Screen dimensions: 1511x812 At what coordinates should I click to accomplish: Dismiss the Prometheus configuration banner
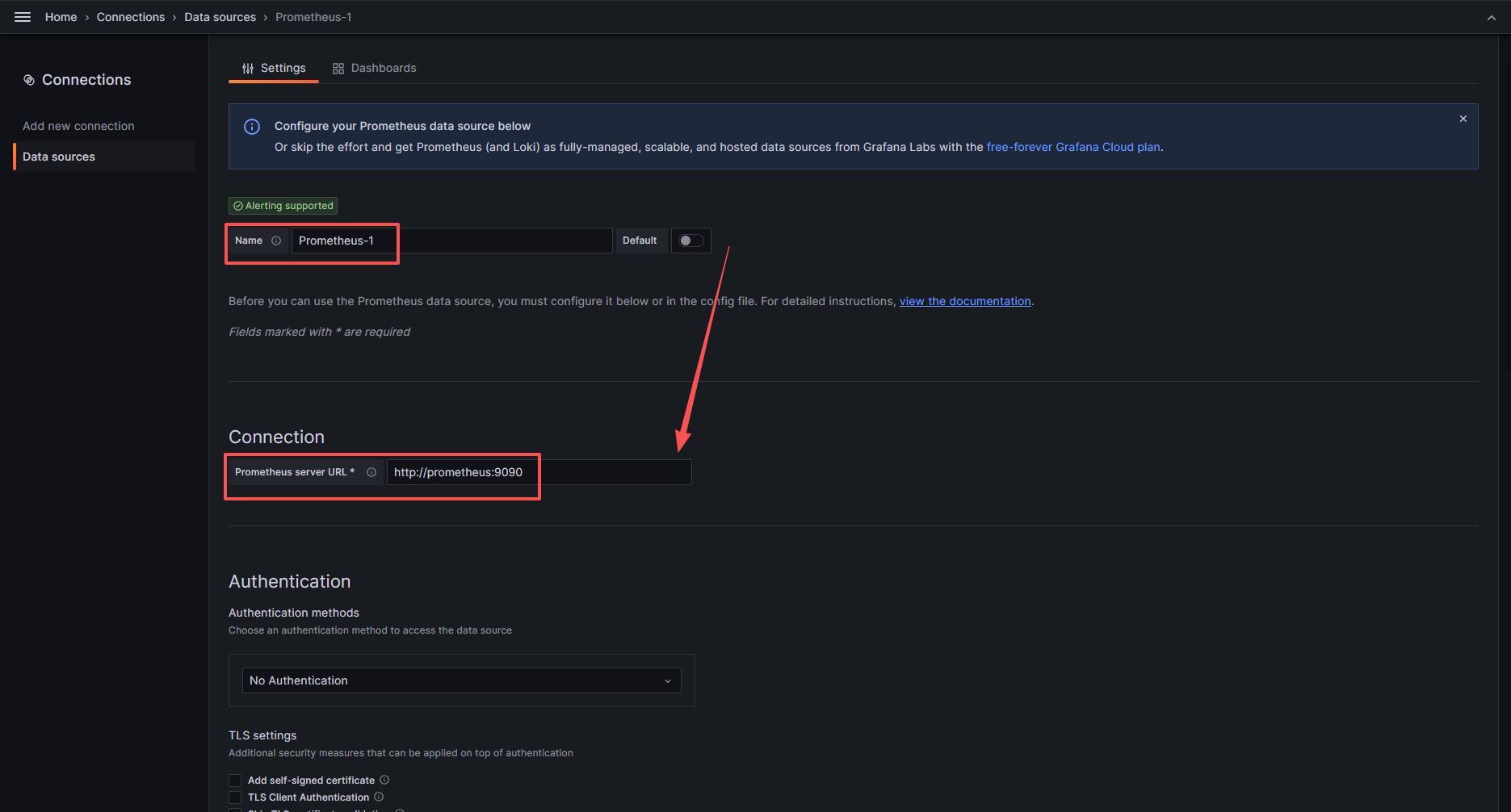[1463, 118]
